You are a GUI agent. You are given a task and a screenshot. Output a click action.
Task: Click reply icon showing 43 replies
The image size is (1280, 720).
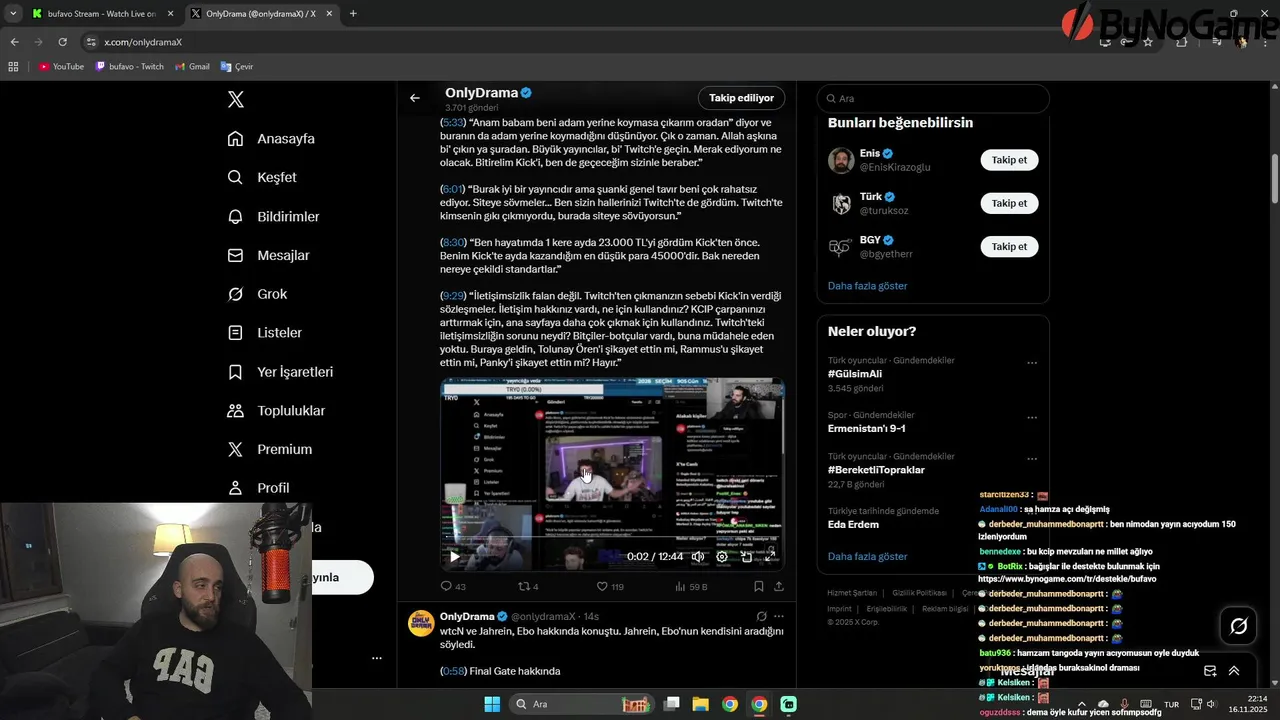pos(447,587)
